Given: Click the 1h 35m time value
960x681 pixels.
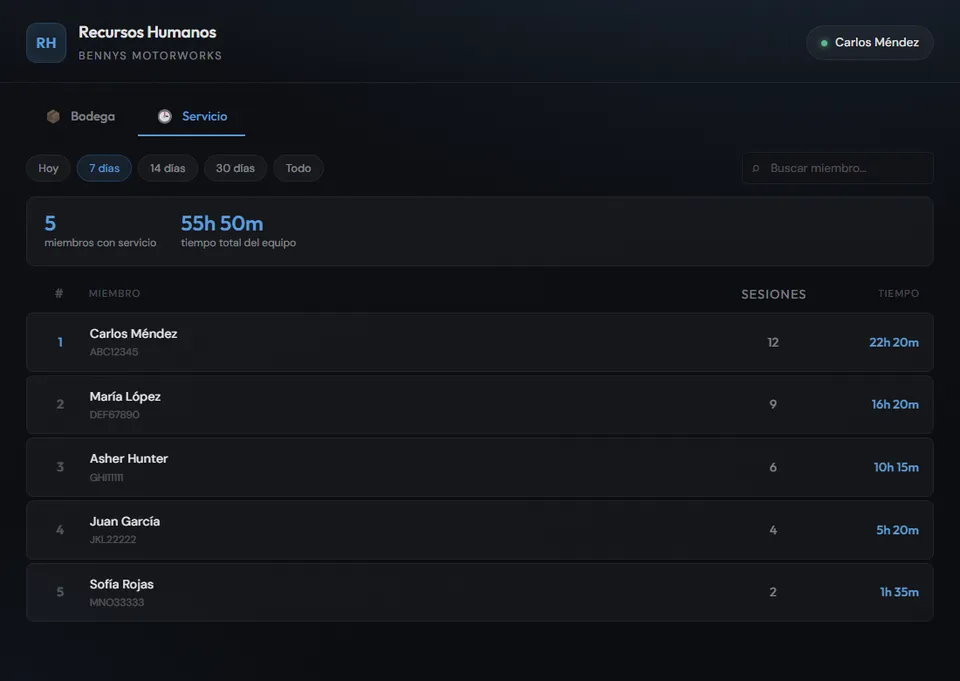Looking at the screenshot, I should coord(899,592).
